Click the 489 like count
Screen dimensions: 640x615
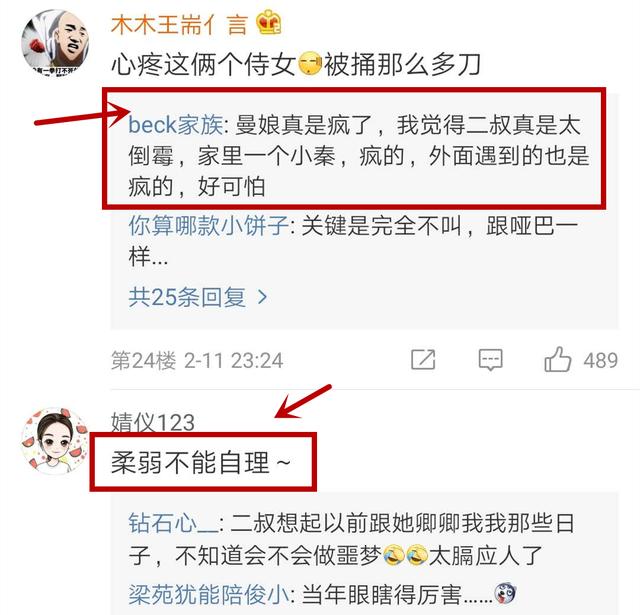(x=600, y=360)
